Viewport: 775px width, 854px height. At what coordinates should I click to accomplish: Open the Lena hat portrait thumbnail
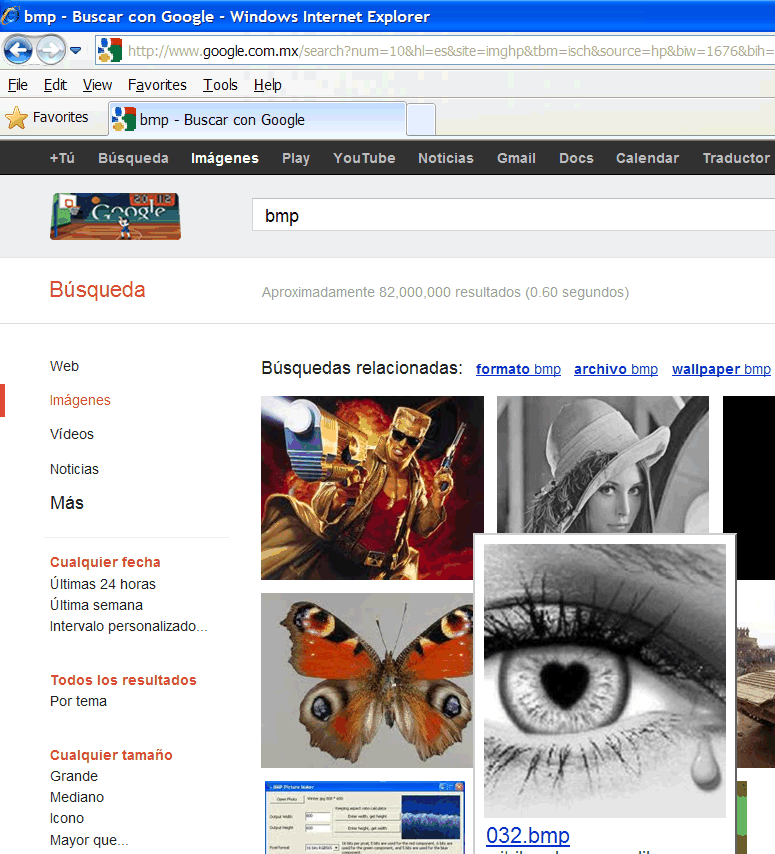[x=603, y=464]
